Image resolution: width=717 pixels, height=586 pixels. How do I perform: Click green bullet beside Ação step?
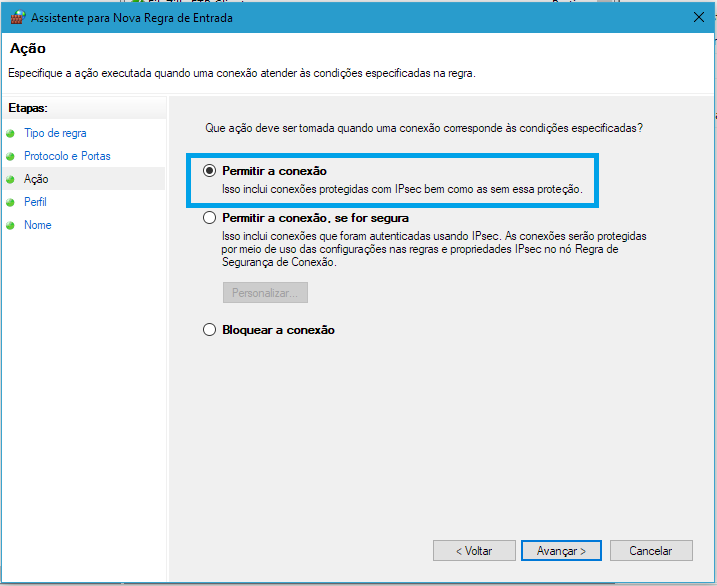pyautogui.click(x=11, y=179)
